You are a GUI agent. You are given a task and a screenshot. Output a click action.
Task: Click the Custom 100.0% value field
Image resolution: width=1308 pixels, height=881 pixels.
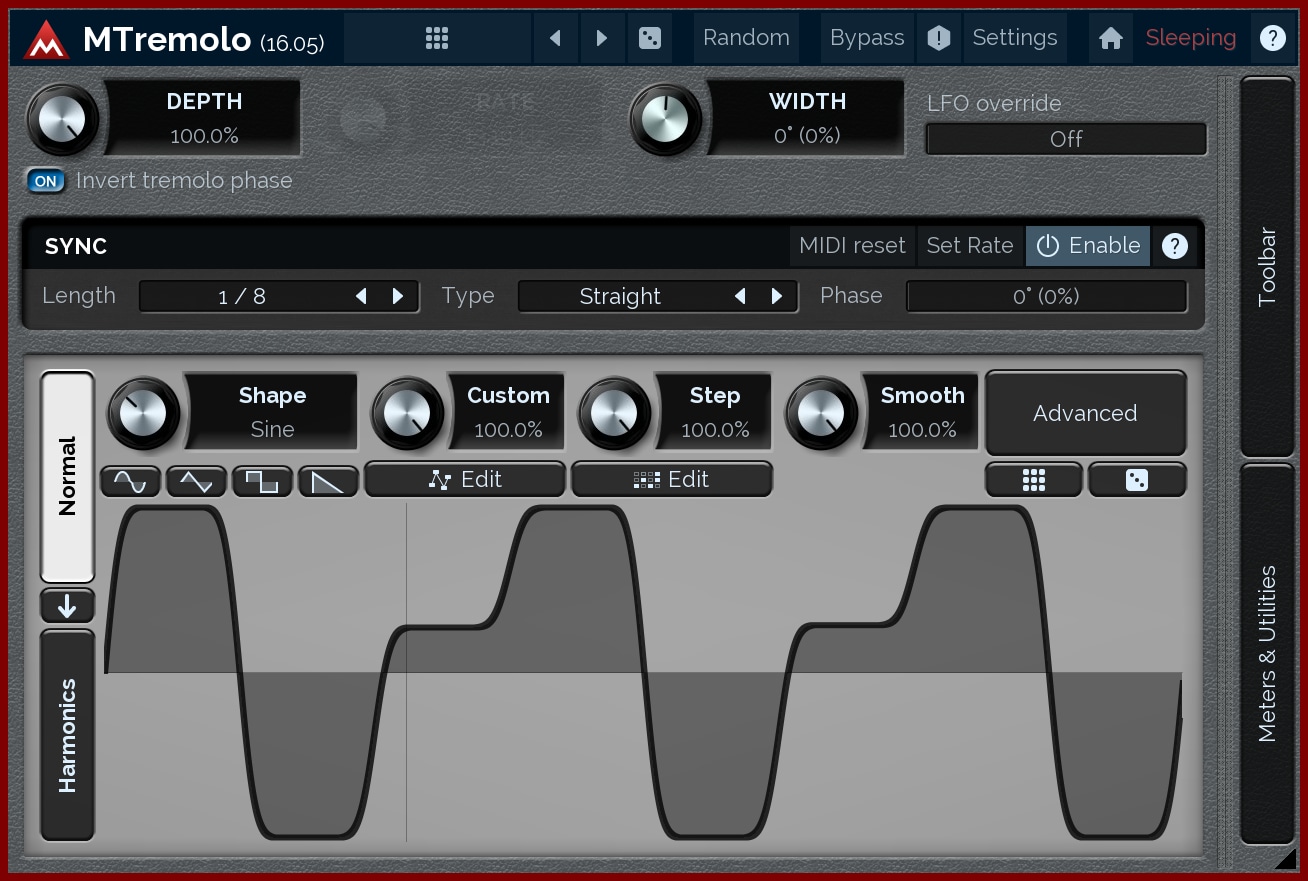point(508,412)
